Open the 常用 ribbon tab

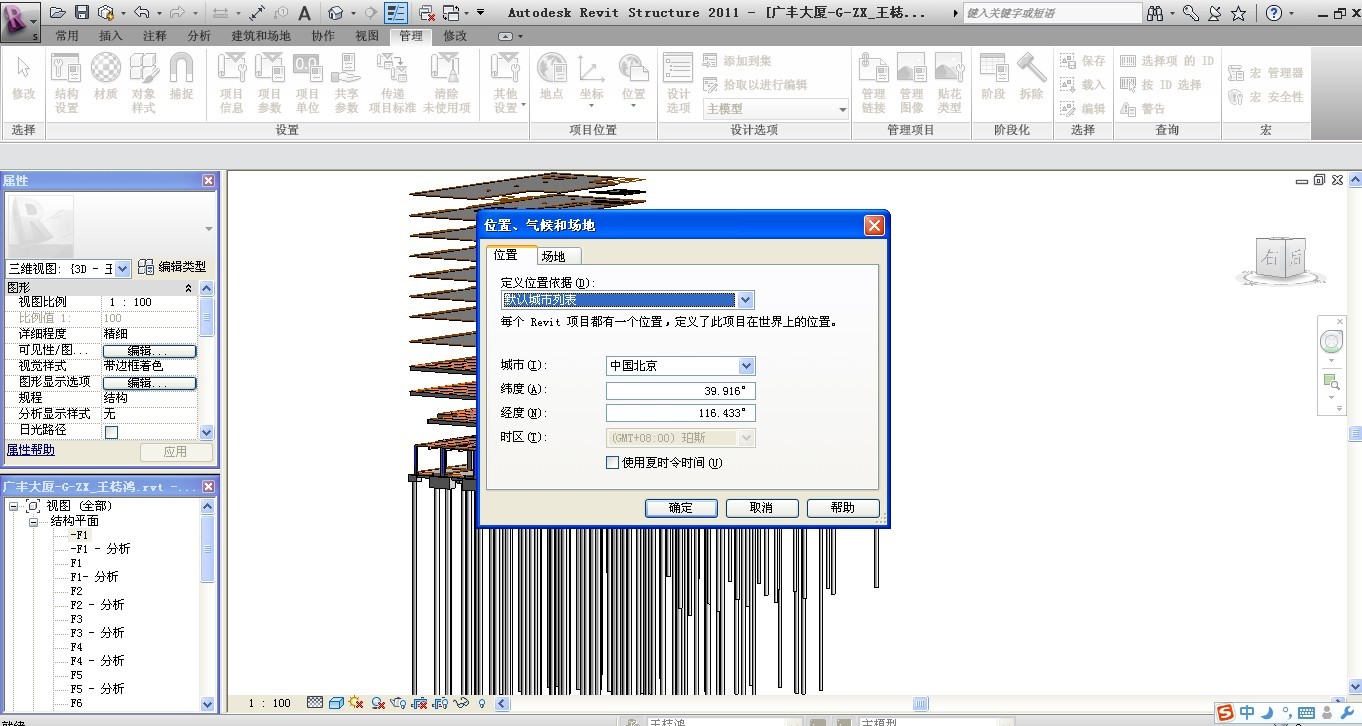[x=67, y=35]
